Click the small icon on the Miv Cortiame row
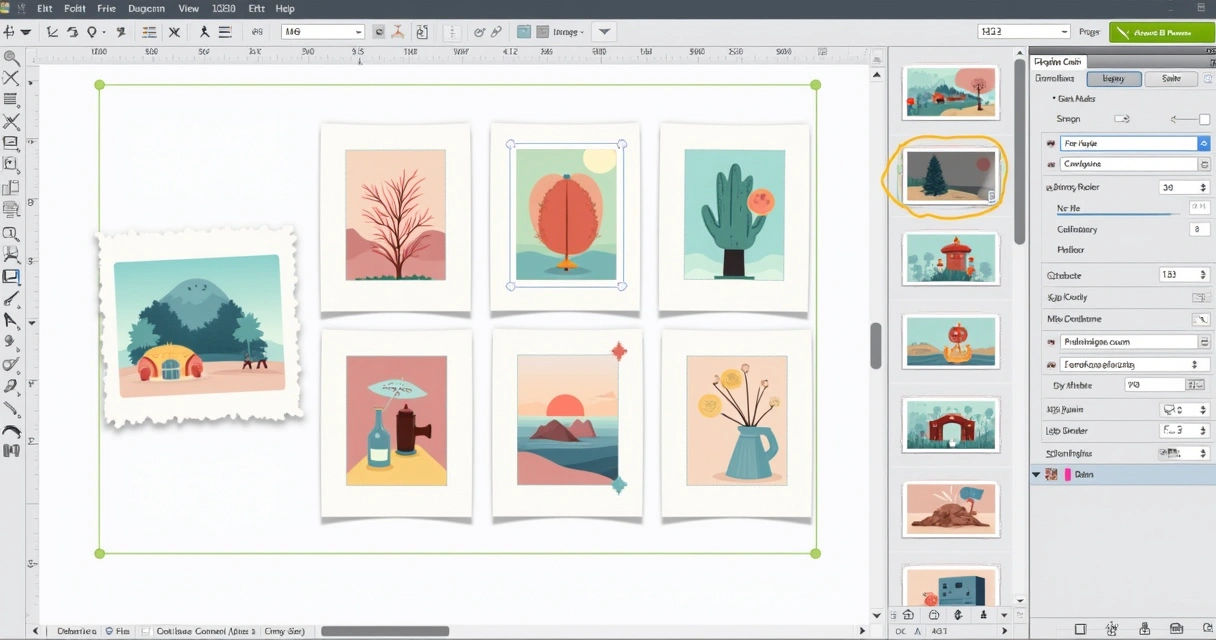This screenshot has width=1216, height=640. point(1200,319)
